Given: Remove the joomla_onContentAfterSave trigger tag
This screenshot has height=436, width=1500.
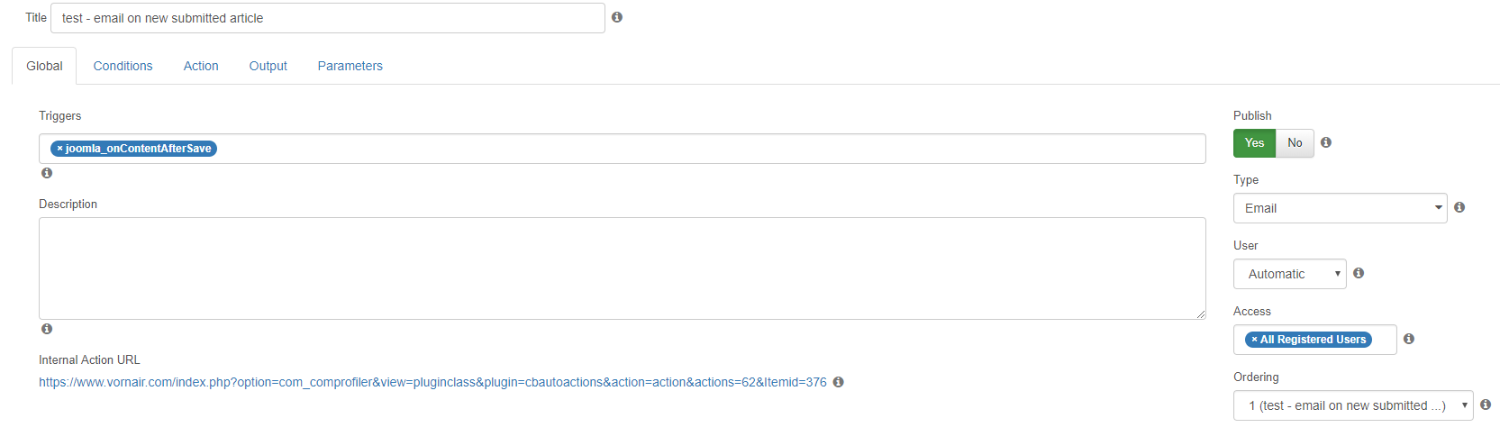Looking at the screenshot, I should pos(60,148).
